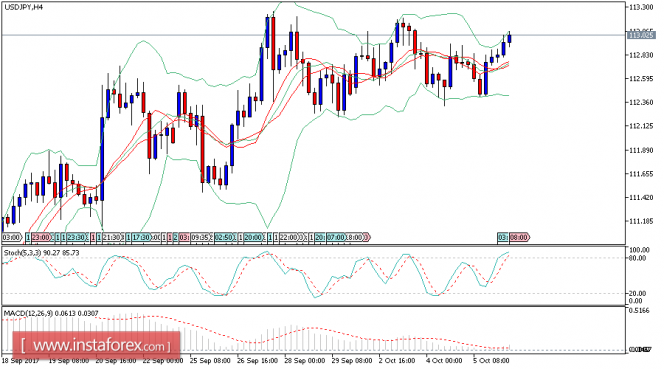Select the white 22:00 event flag

(288, 237)
